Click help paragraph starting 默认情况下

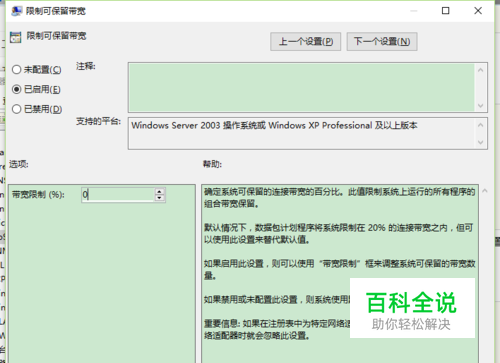click(339, 234)
